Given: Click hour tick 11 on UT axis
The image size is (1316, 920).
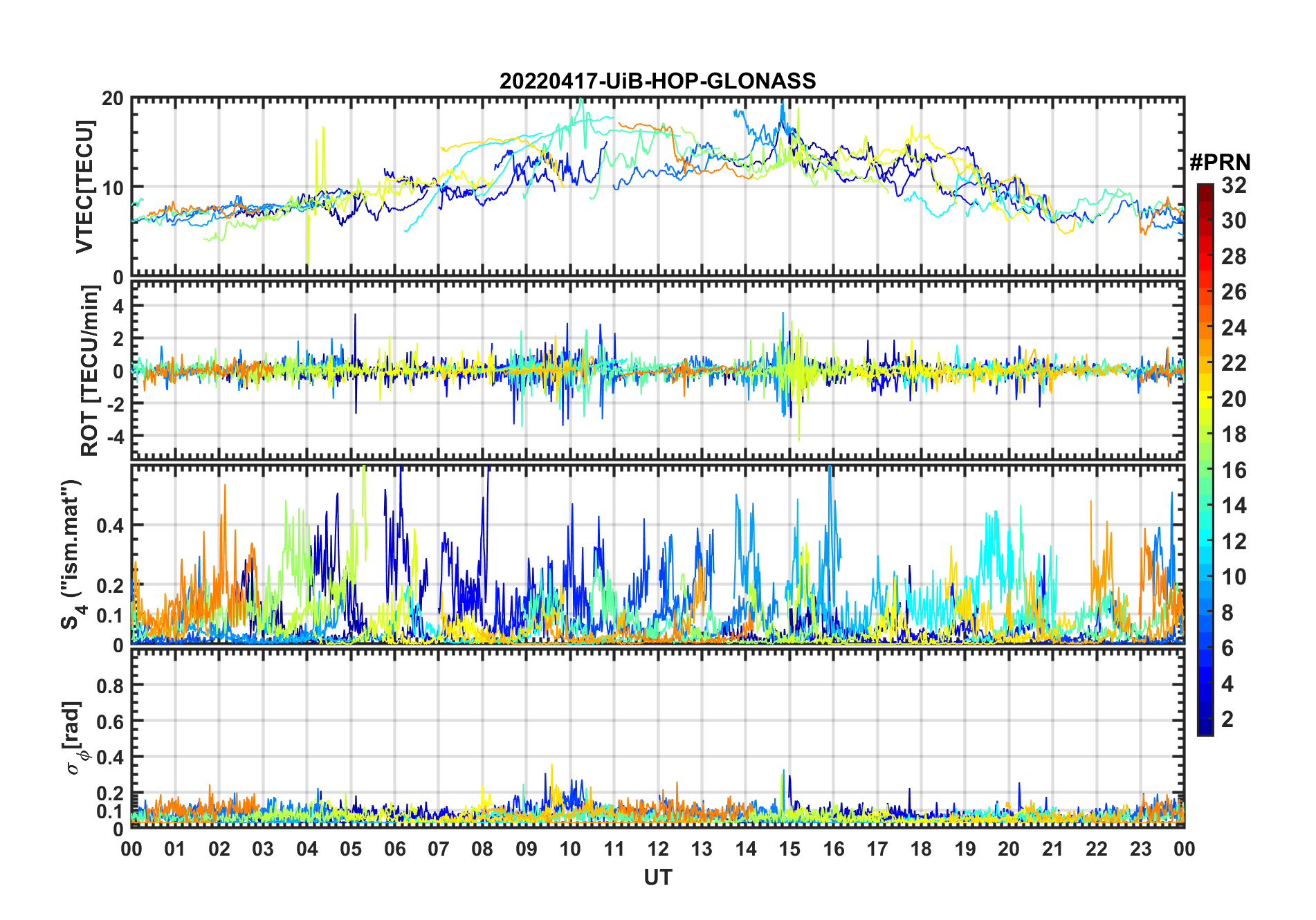Looking at the screenshot, I should click(614, 849).
